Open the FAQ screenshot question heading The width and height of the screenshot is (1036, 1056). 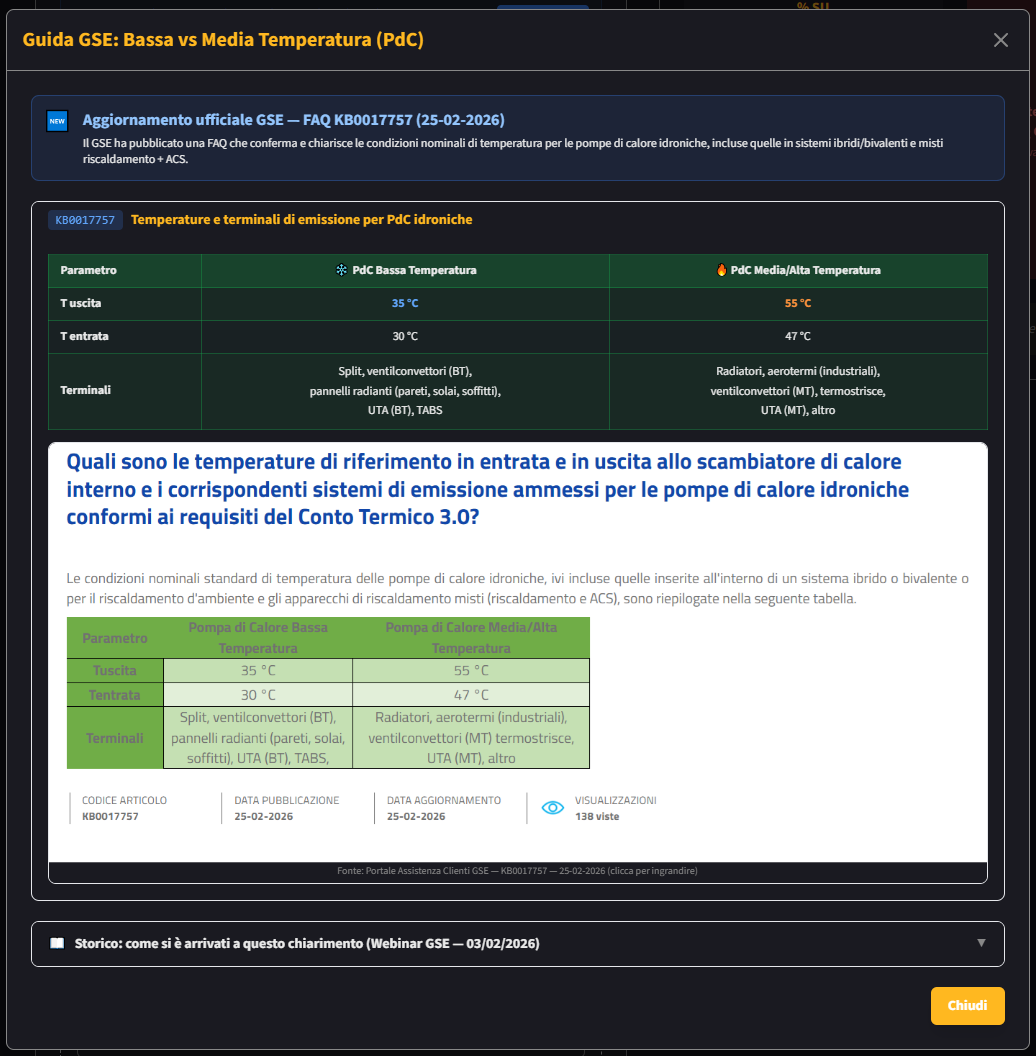coord(487,490)
